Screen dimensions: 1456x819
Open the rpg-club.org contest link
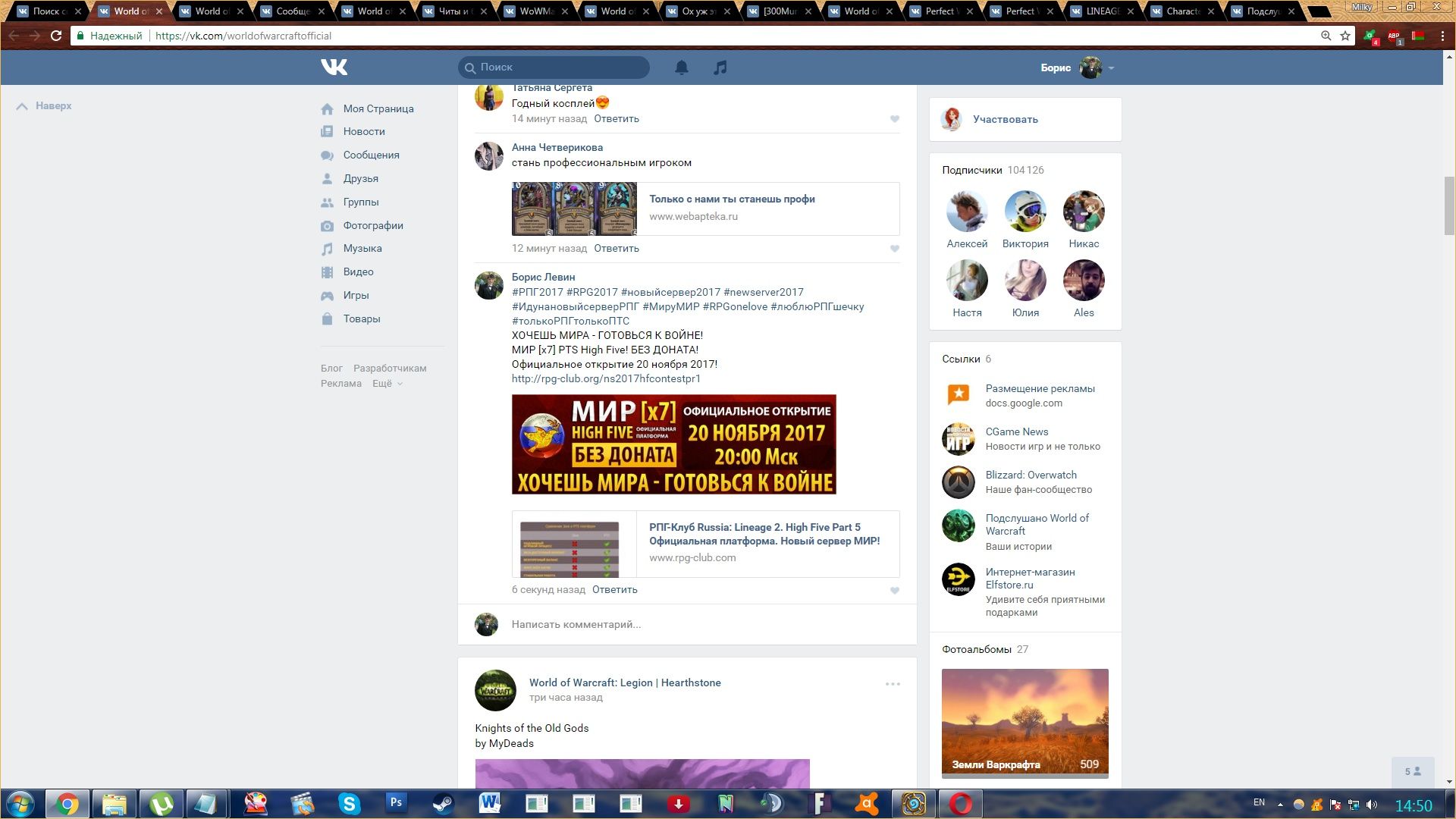(606, 378)
